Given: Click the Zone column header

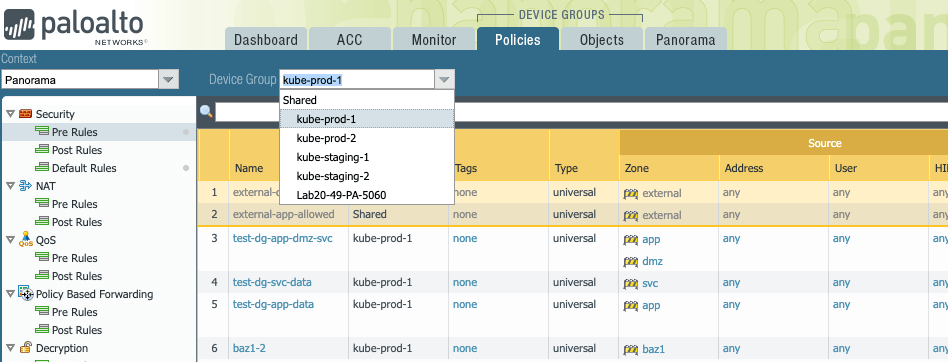Looking at the screenshot, I should (636, 169).
